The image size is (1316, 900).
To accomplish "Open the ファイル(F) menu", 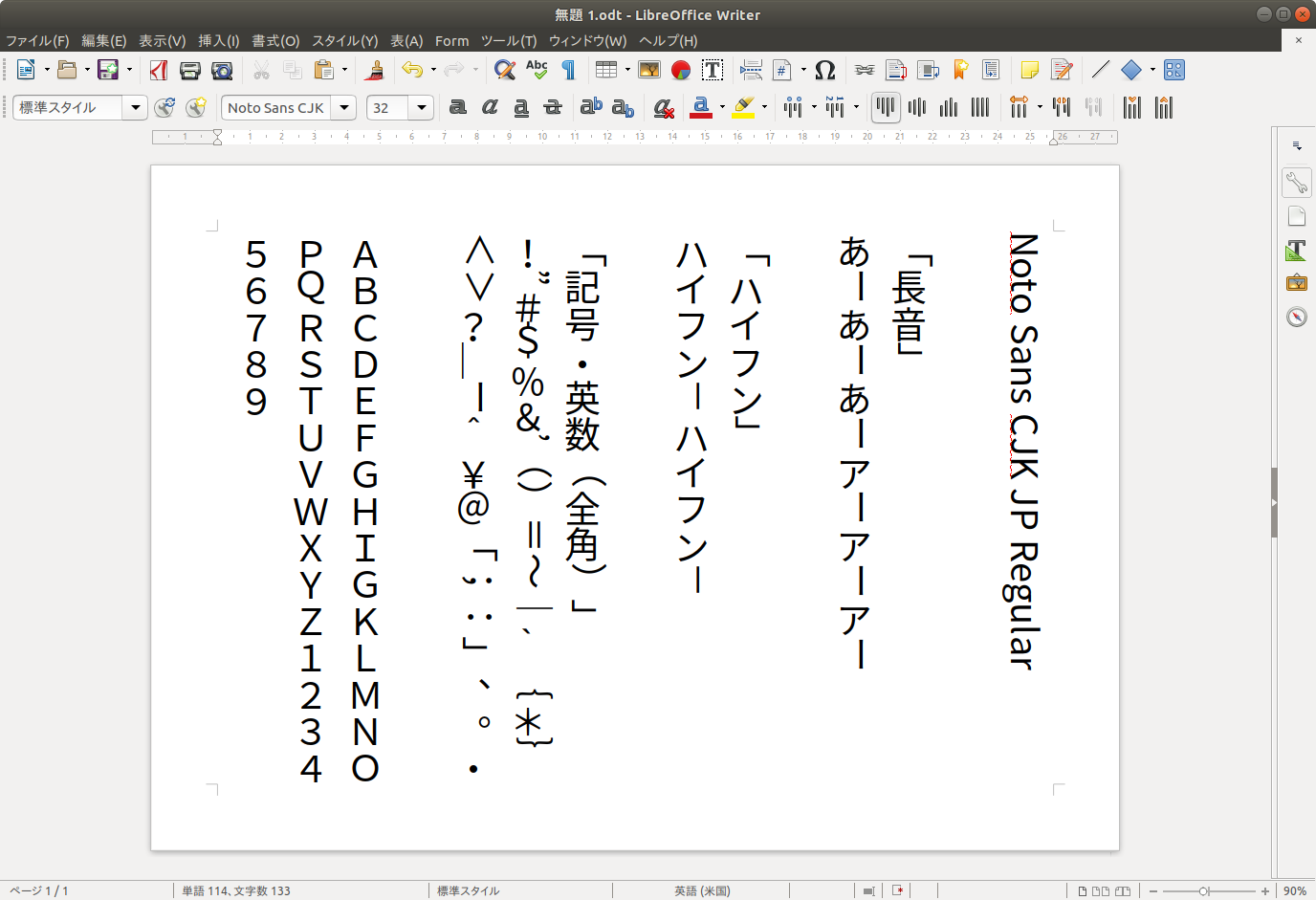I will (37, 41).
